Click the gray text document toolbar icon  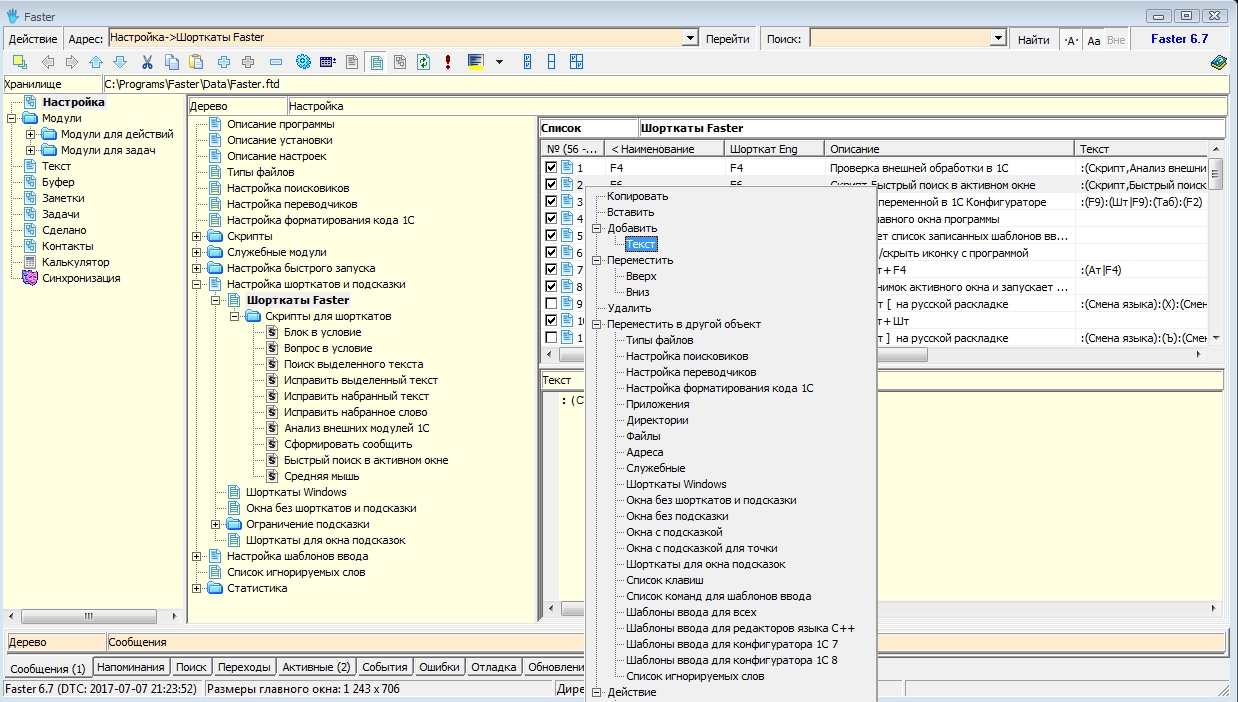(352, 62)
